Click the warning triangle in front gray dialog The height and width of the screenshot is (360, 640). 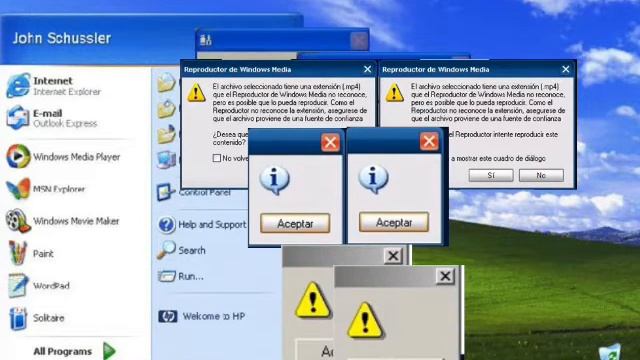365,320
